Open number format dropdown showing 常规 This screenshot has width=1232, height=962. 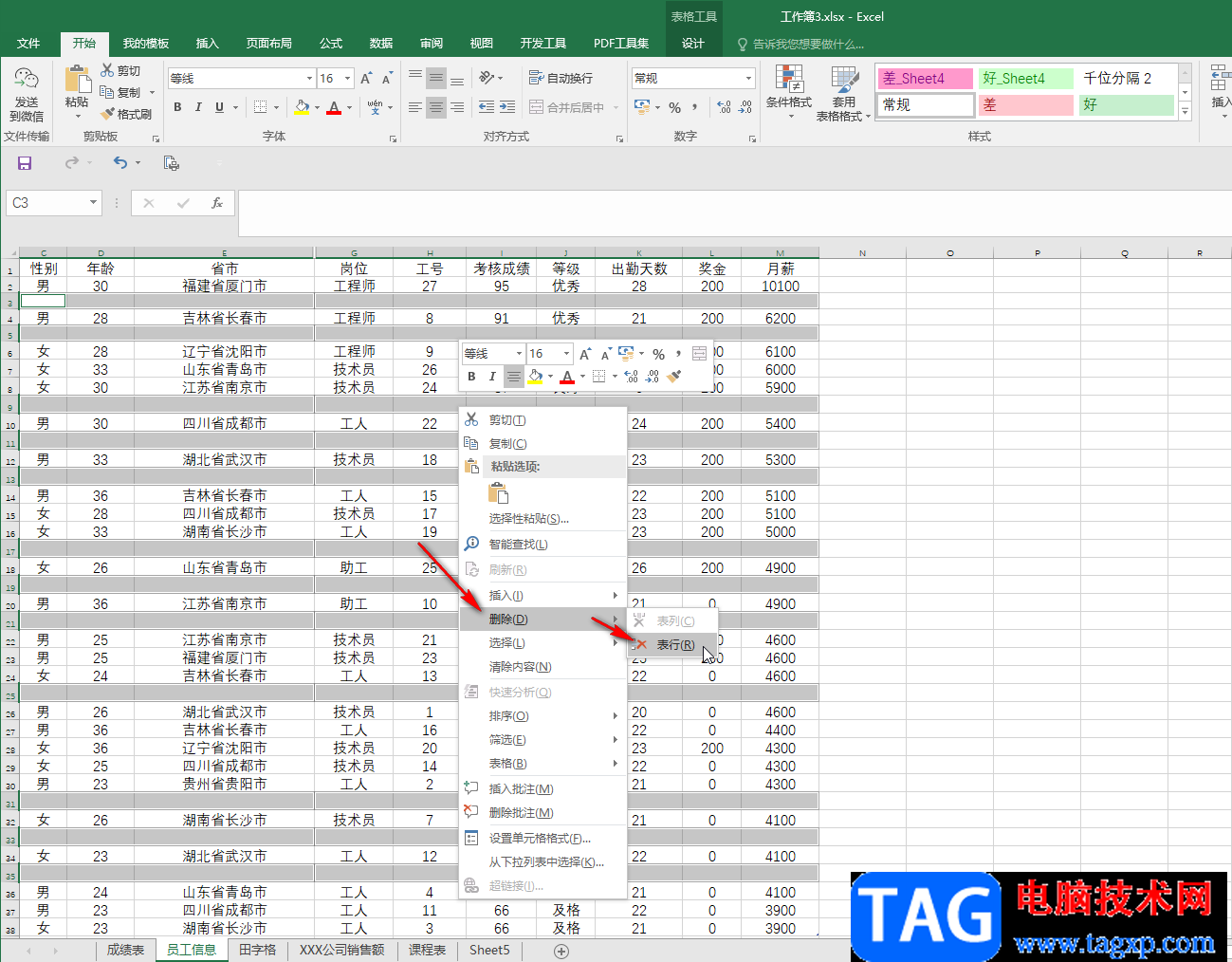pos(748,79)
